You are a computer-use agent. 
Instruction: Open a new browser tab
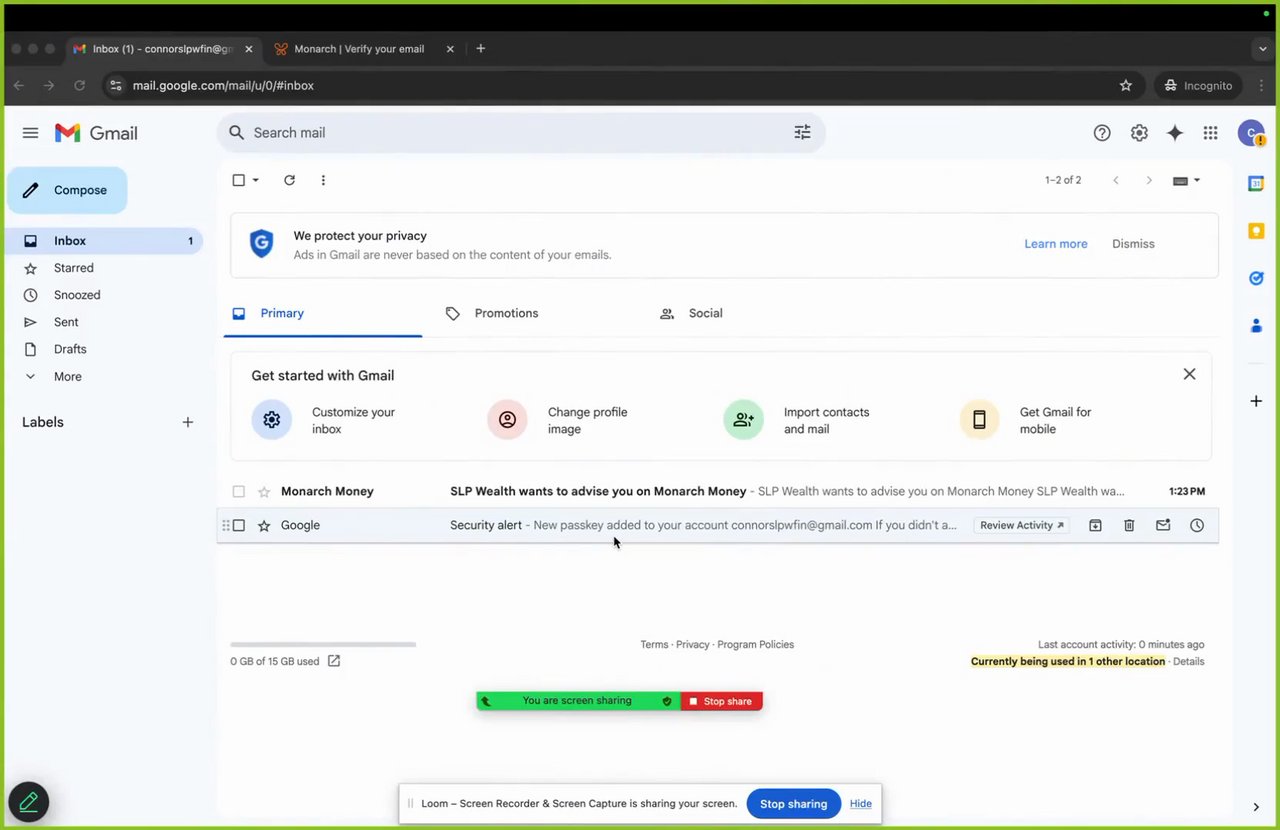point(481,48)
